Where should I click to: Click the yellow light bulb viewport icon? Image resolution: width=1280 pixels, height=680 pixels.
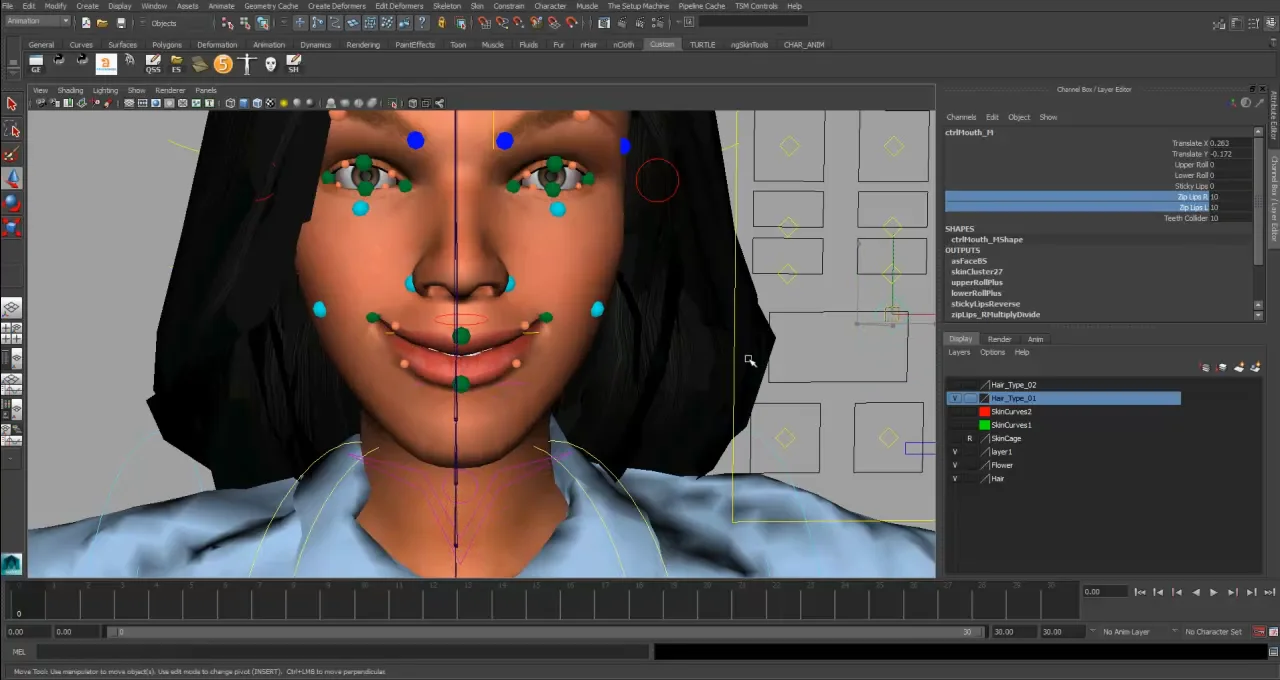(x=285, y=103)
